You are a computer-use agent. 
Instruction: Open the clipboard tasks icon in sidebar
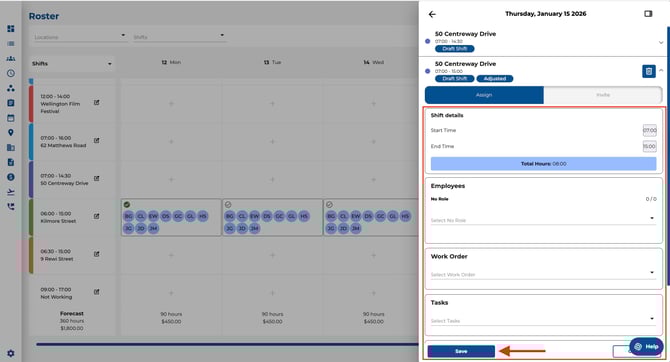pos(11,103)
